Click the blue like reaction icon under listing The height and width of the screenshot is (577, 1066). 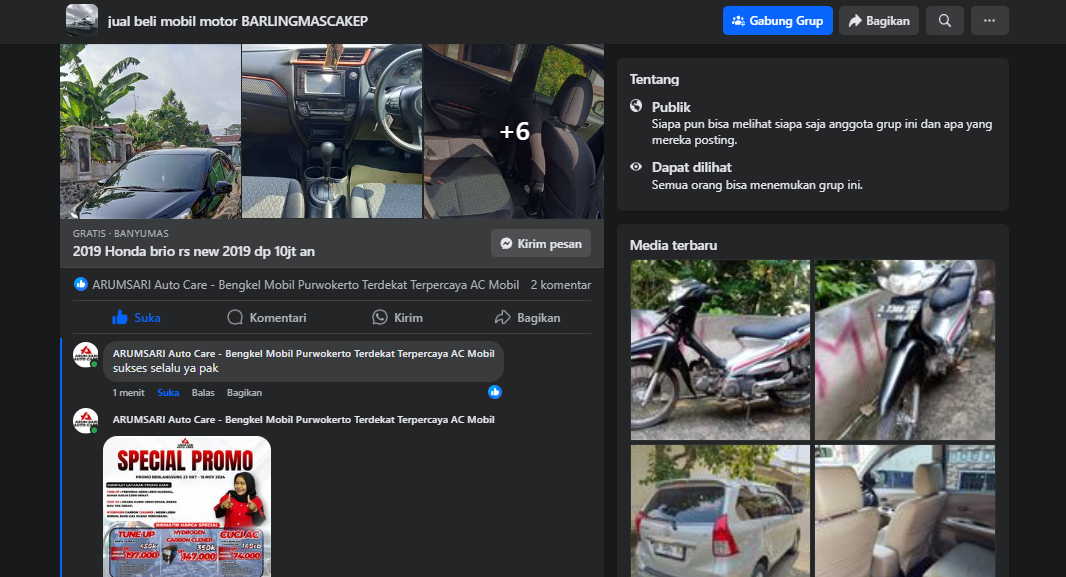click(x=80, y=284)
